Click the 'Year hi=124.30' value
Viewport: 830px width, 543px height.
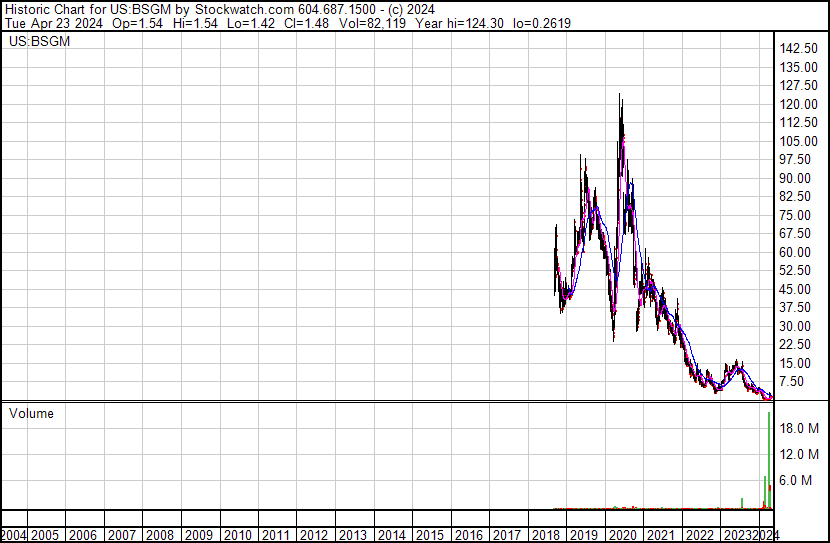tap(459, 23)
